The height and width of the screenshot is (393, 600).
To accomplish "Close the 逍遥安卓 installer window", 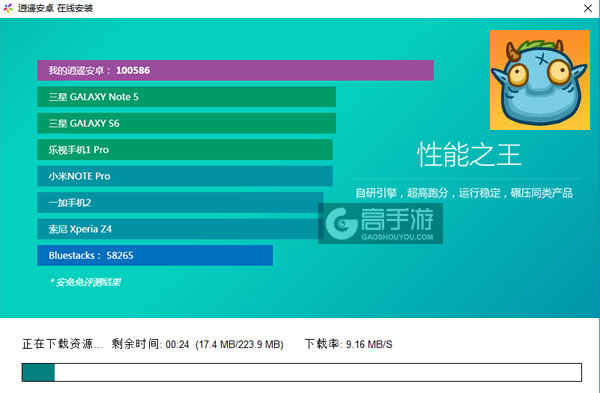I will coord(588,8).
